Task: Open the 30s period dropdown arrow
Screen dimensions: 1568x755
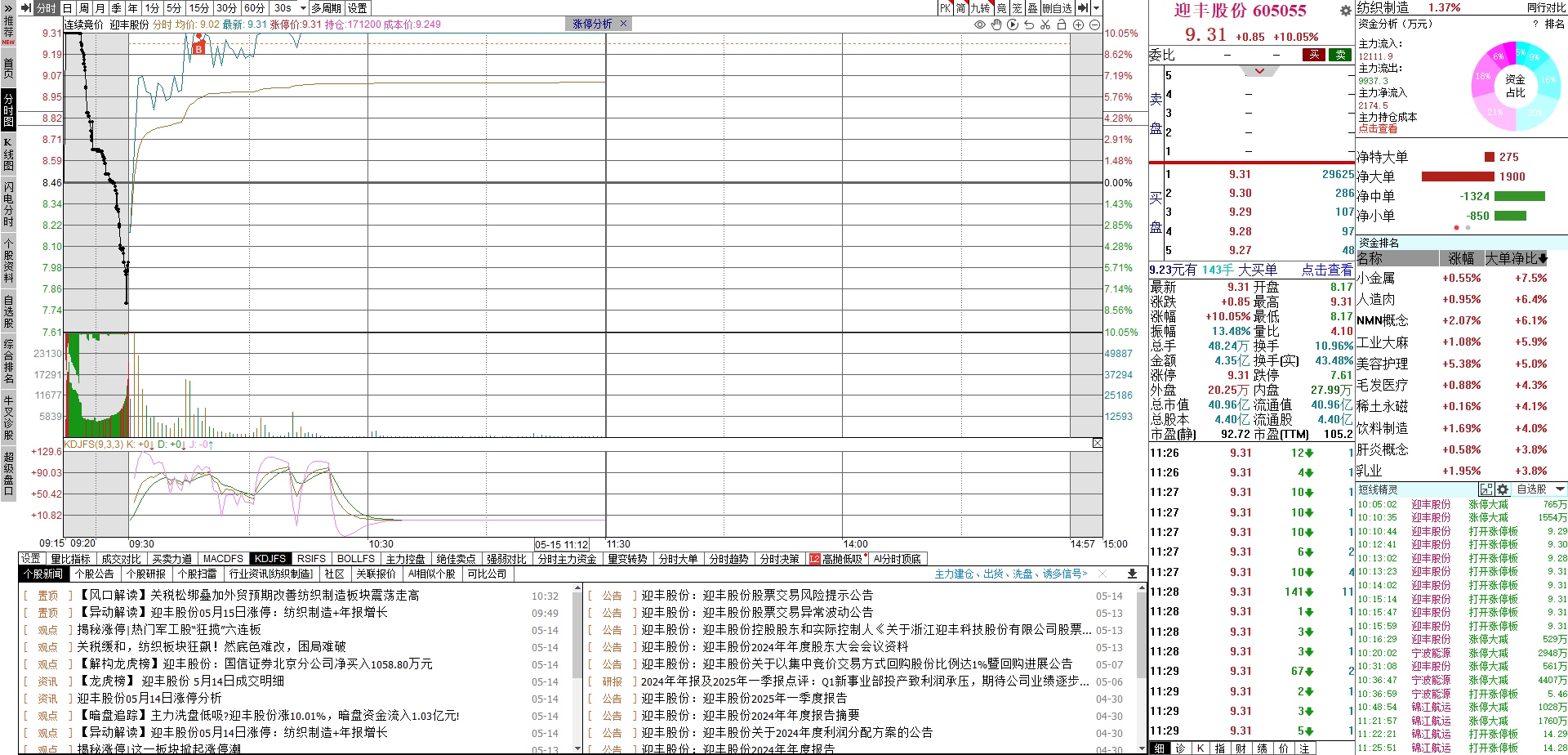Action: 303,8
